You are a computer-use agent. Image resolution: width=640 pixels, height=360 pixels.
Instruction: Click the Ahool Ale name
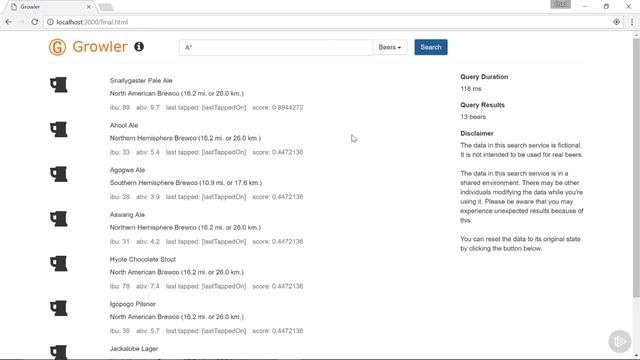pyautogui.click(x=124, y=125)
